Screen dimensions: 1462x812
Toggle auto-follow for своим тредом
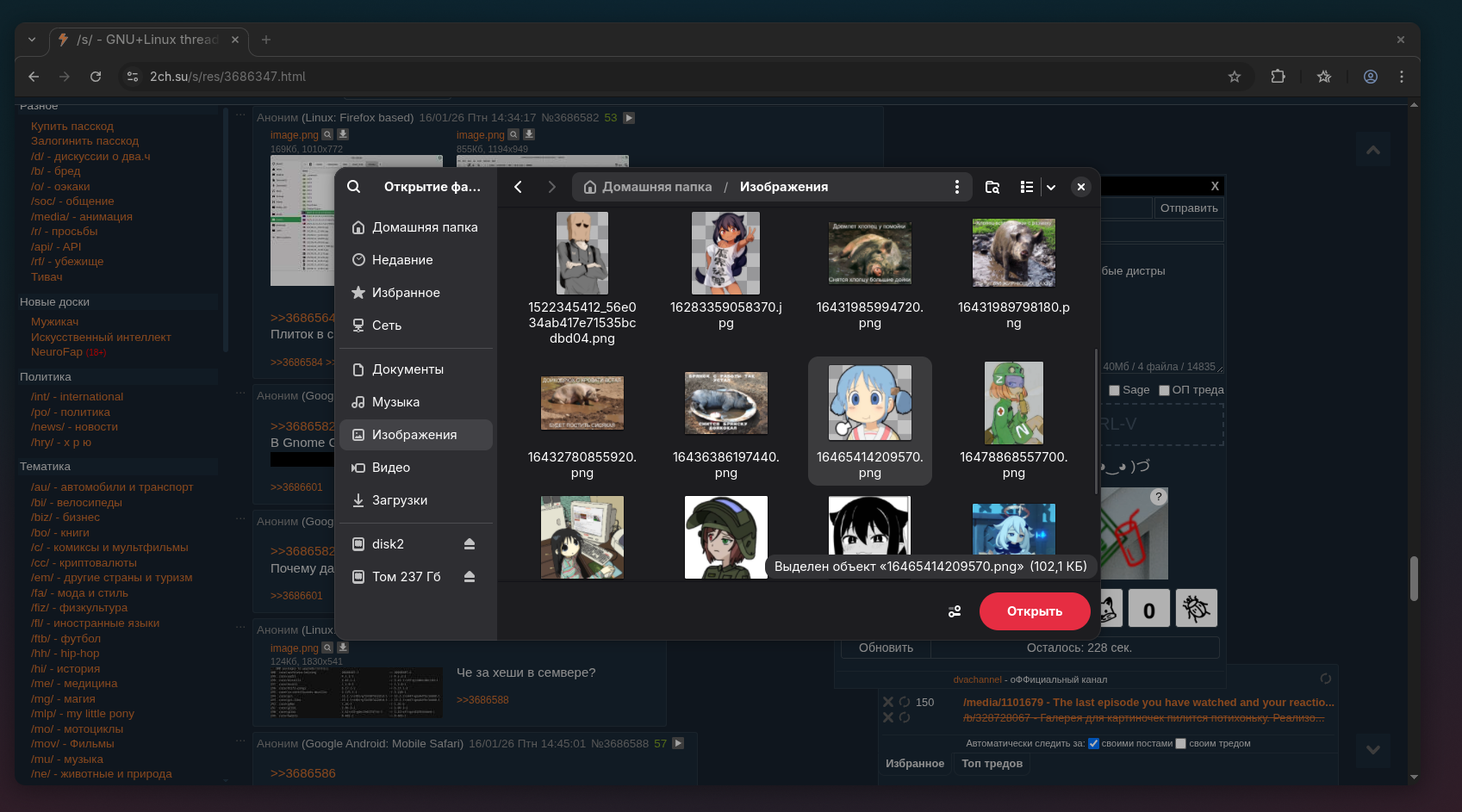[x=1181, y=744]
